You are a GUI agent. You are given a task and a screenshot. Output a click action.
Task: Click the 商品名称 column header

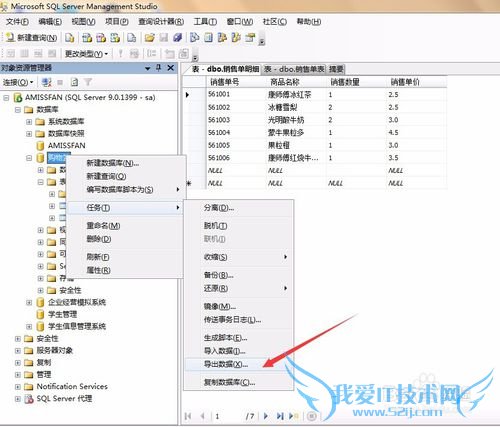pos(296,82)
